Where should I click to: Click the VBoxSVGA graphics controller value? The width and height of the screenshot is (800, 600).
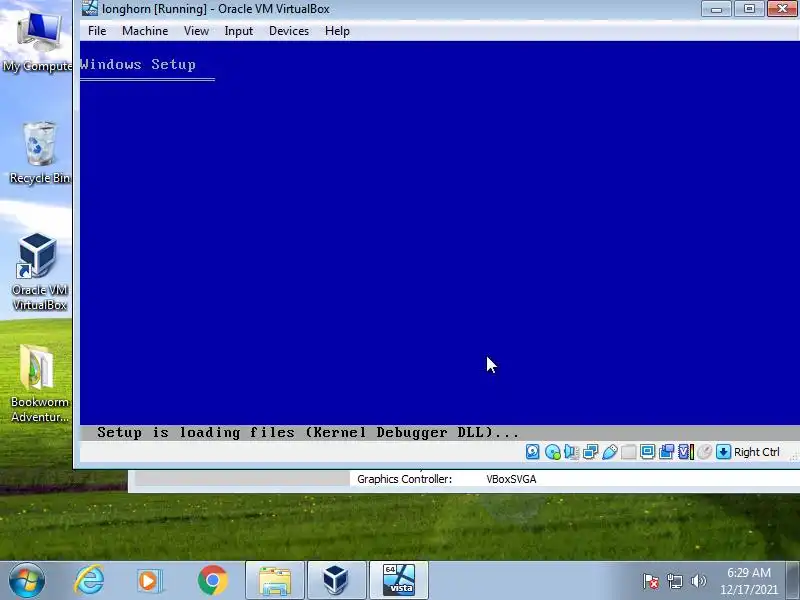pyautogui.click(x=511, y=479)
